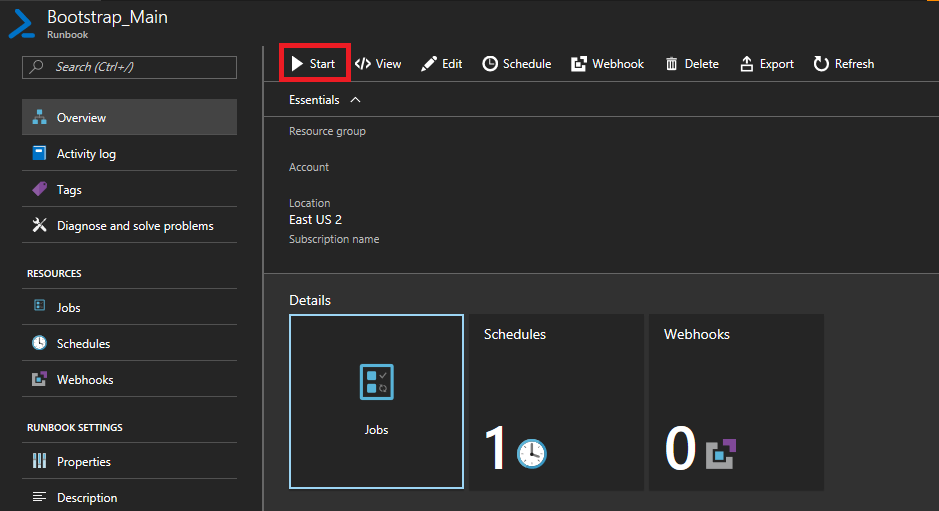Click the clock icon in Schedules tile
Viewport: 939px width, 511px height.
pos(532,453)
